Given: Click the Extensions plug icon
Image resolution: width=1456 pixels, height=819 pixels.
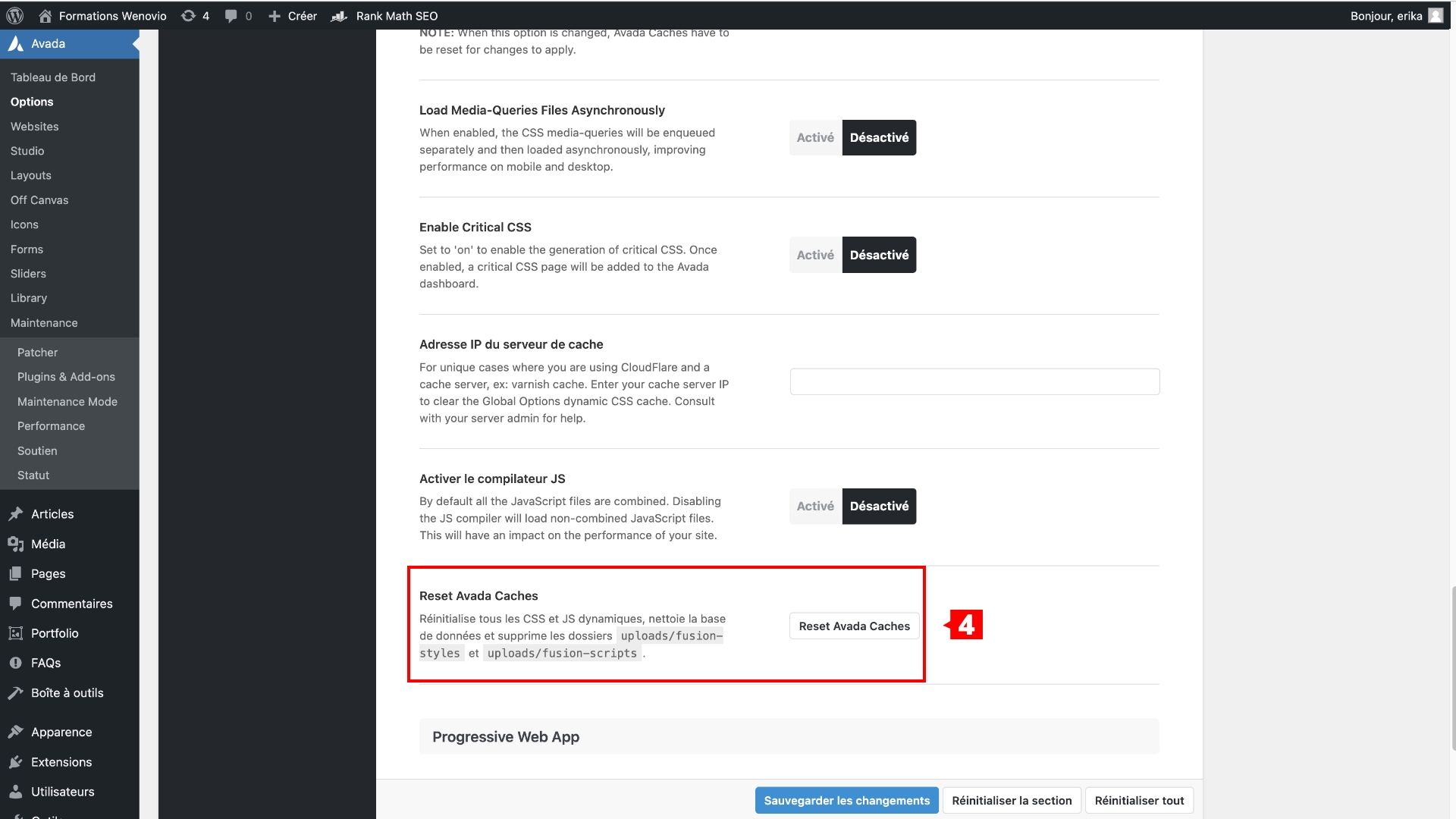Looking at the screenshot, I should [16, 762].
